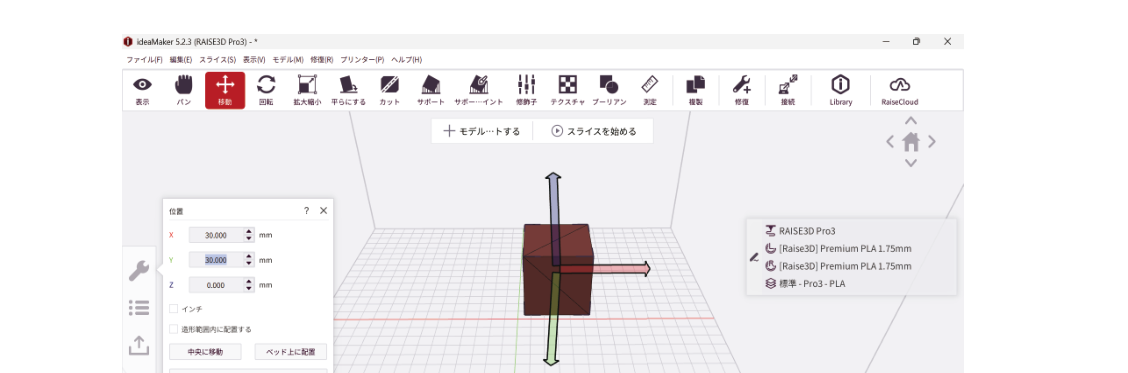Click the pencil edit icon beside printer info
This screenshot has width=1128, height=373.
pos(754,257)
